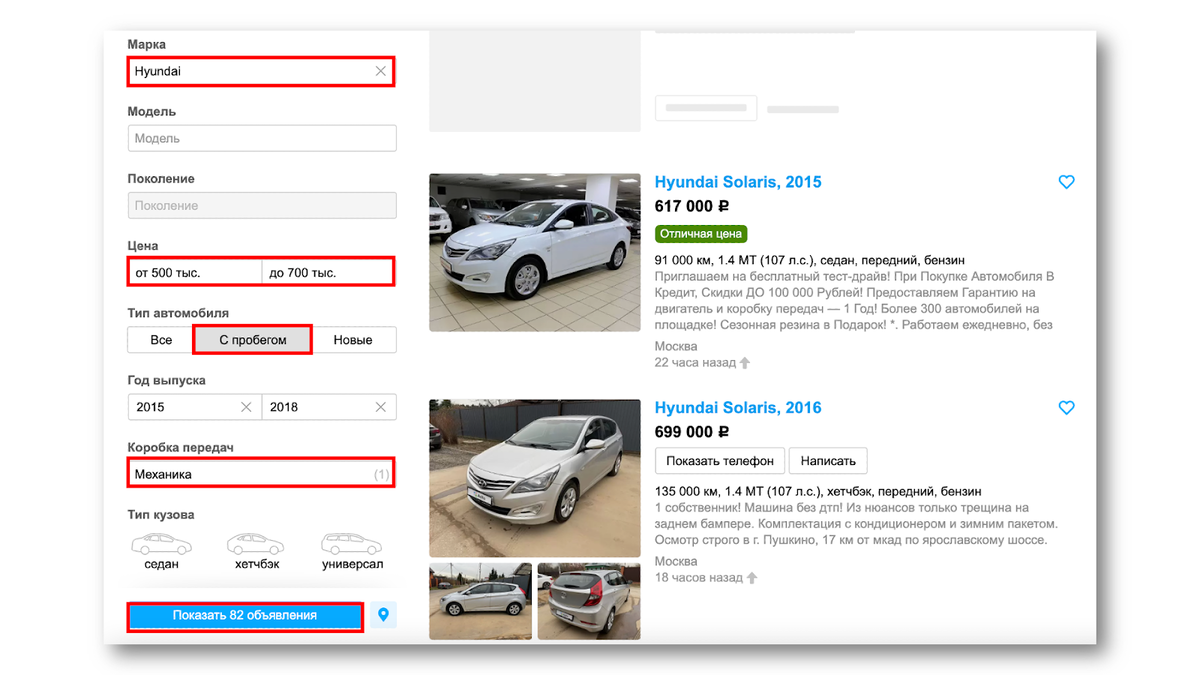1200x675 pixels.
Task: Open the Марка field showing Hyundai
Action: tap(261, 71)
